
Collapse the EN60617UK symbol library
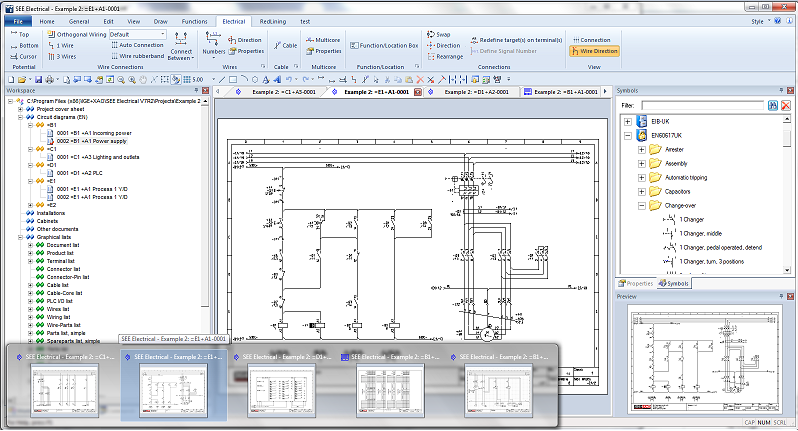pyautogui.click(x=628, y=136)
